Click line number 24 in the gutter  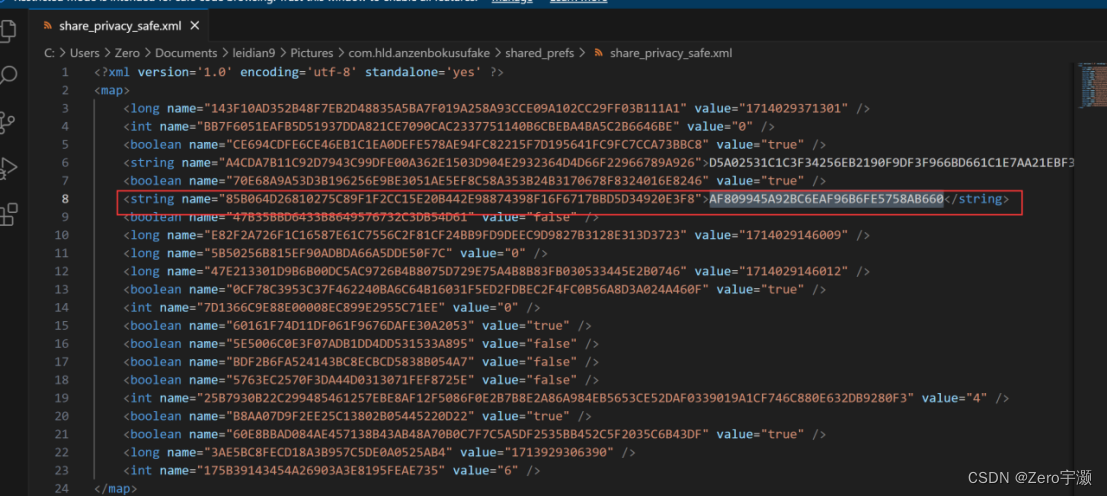tap(62, 488)
